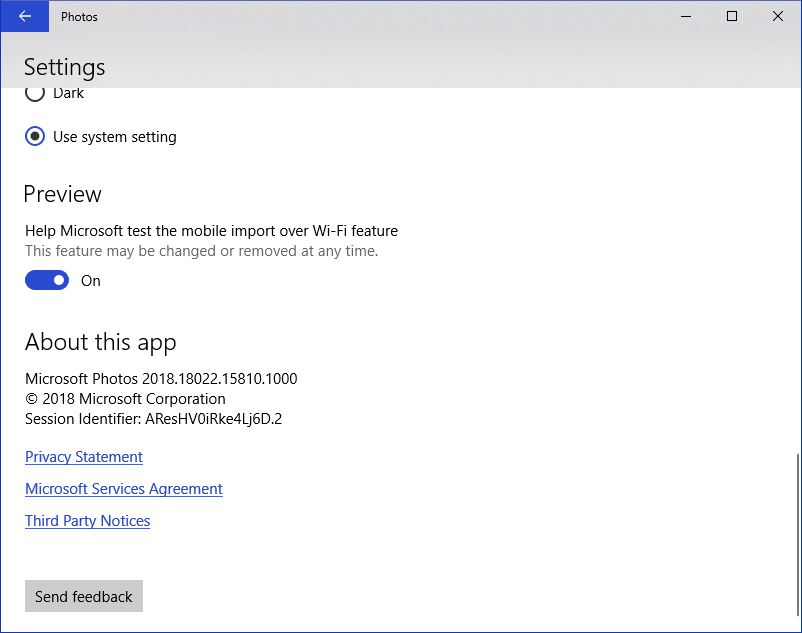802x633 pixels.
Task: Click the Photos title in the title bar
Action: coord(79,17)
